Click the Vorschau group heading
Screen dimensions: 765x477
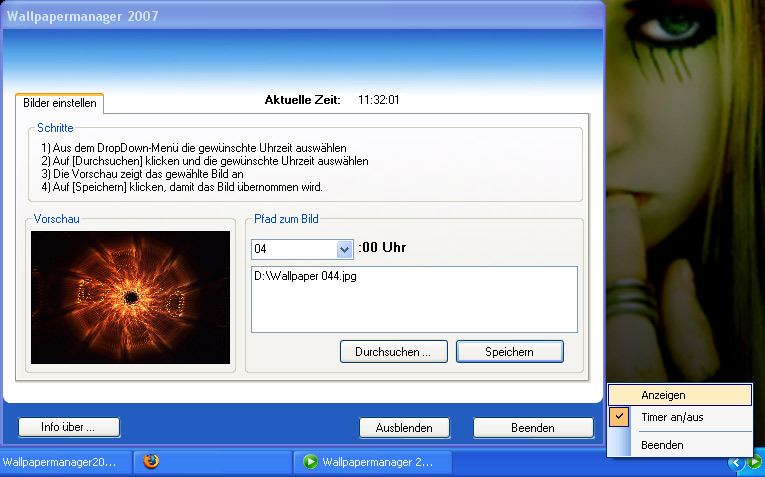point(56,219)
